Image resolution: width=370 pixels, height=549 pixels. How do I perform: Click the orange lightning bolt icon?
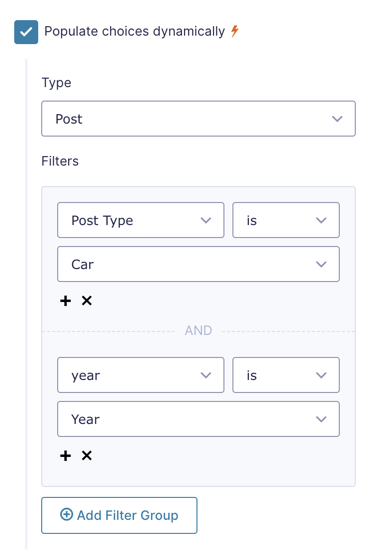[x=235, y=31]
